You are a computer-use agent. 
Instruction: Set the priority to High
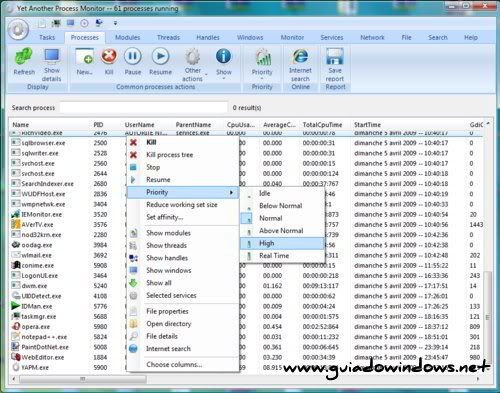(282, 243)
